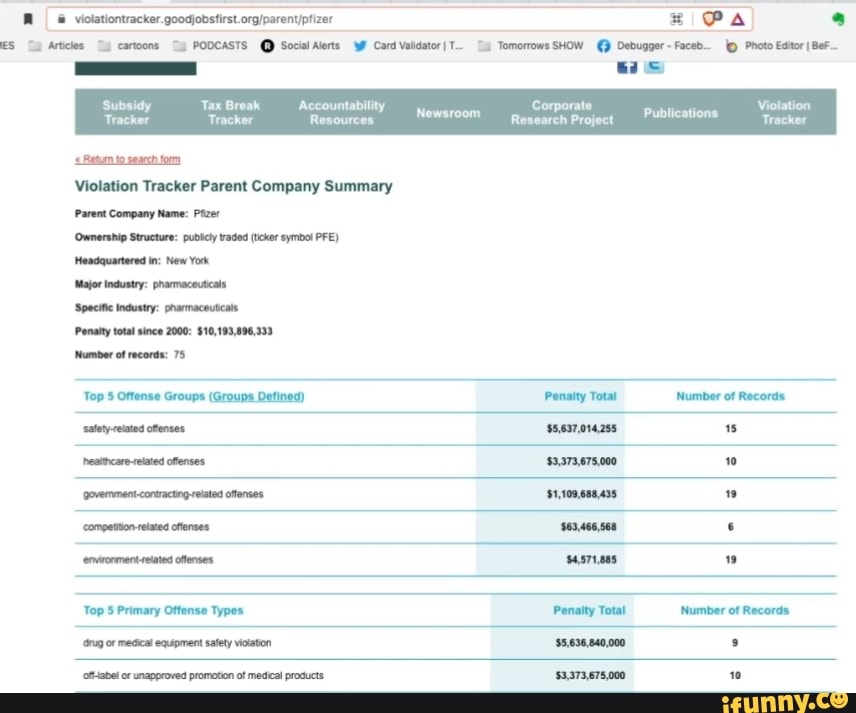Open the Brave Shields lion icon
Viewport: 856px width, 713px height.
tap(711, 18)
